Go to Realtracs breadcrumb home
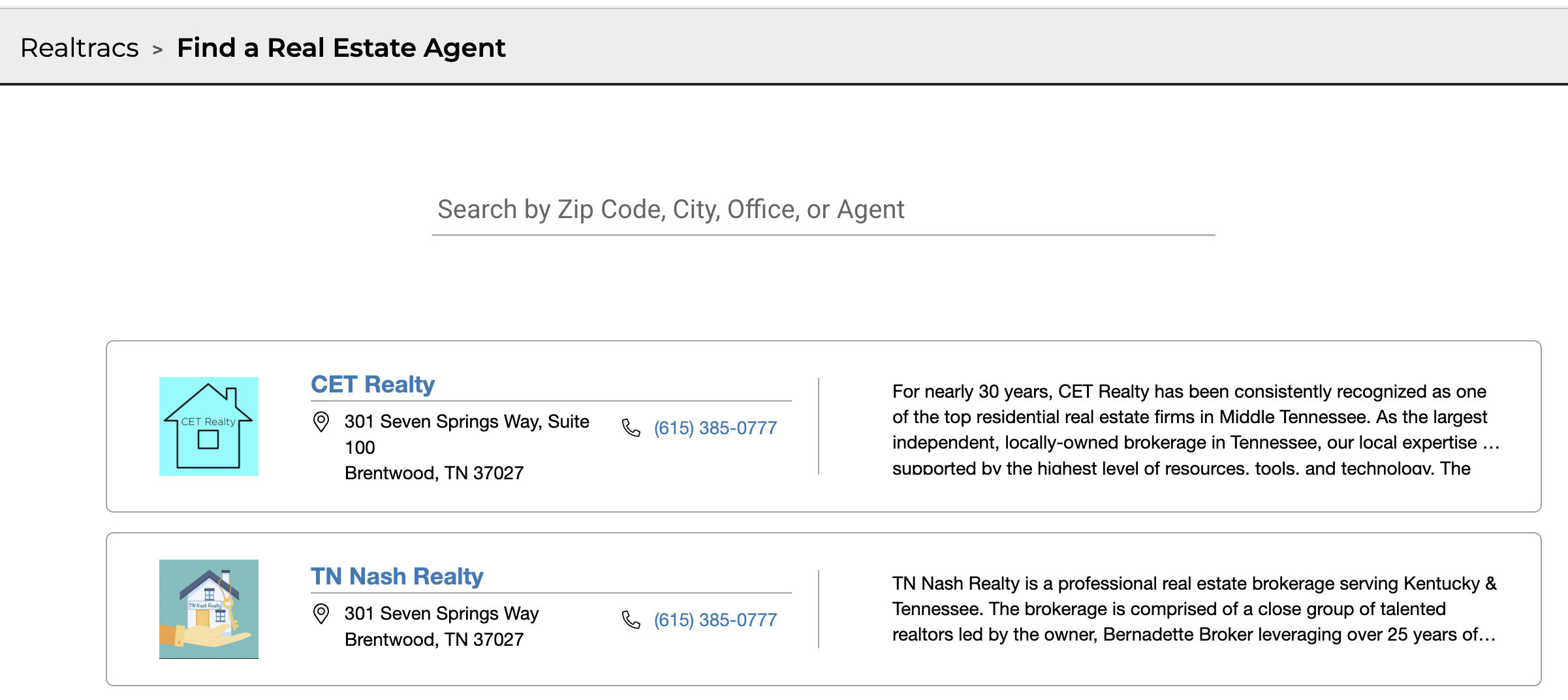 pyautogui.click(x=80, y=48)
